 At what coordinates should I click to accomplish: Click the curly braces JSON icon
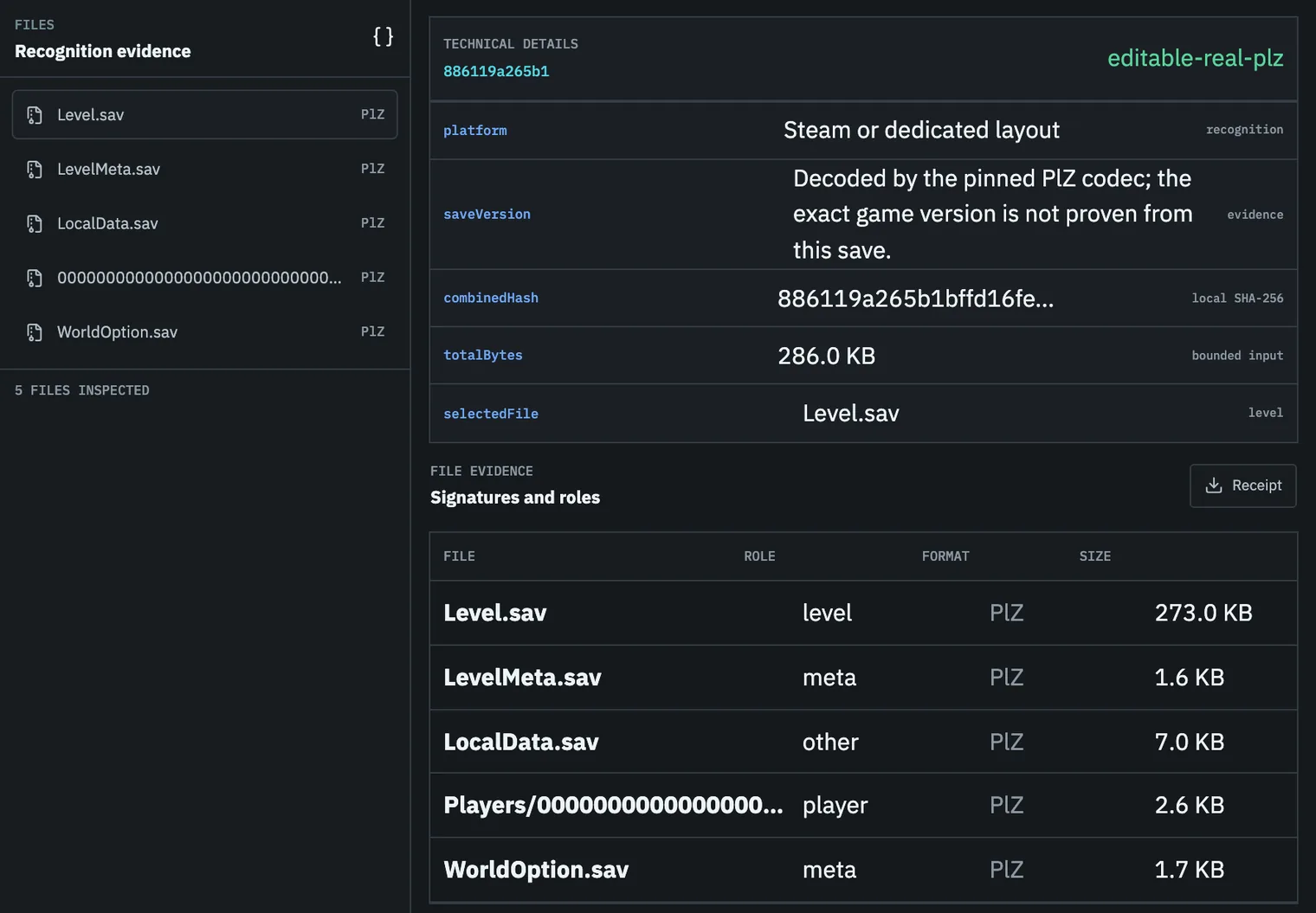click(x=383, y=36)
